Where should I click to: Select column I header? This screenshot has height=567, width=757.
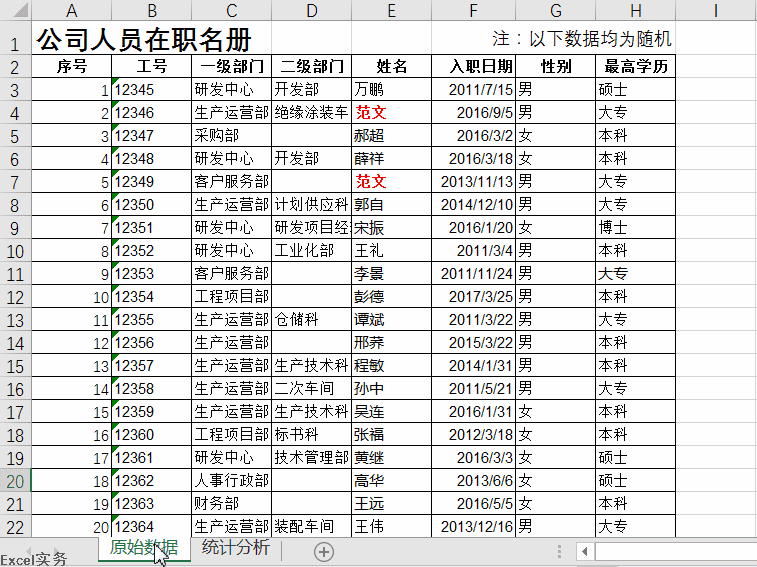coord(716,10)
